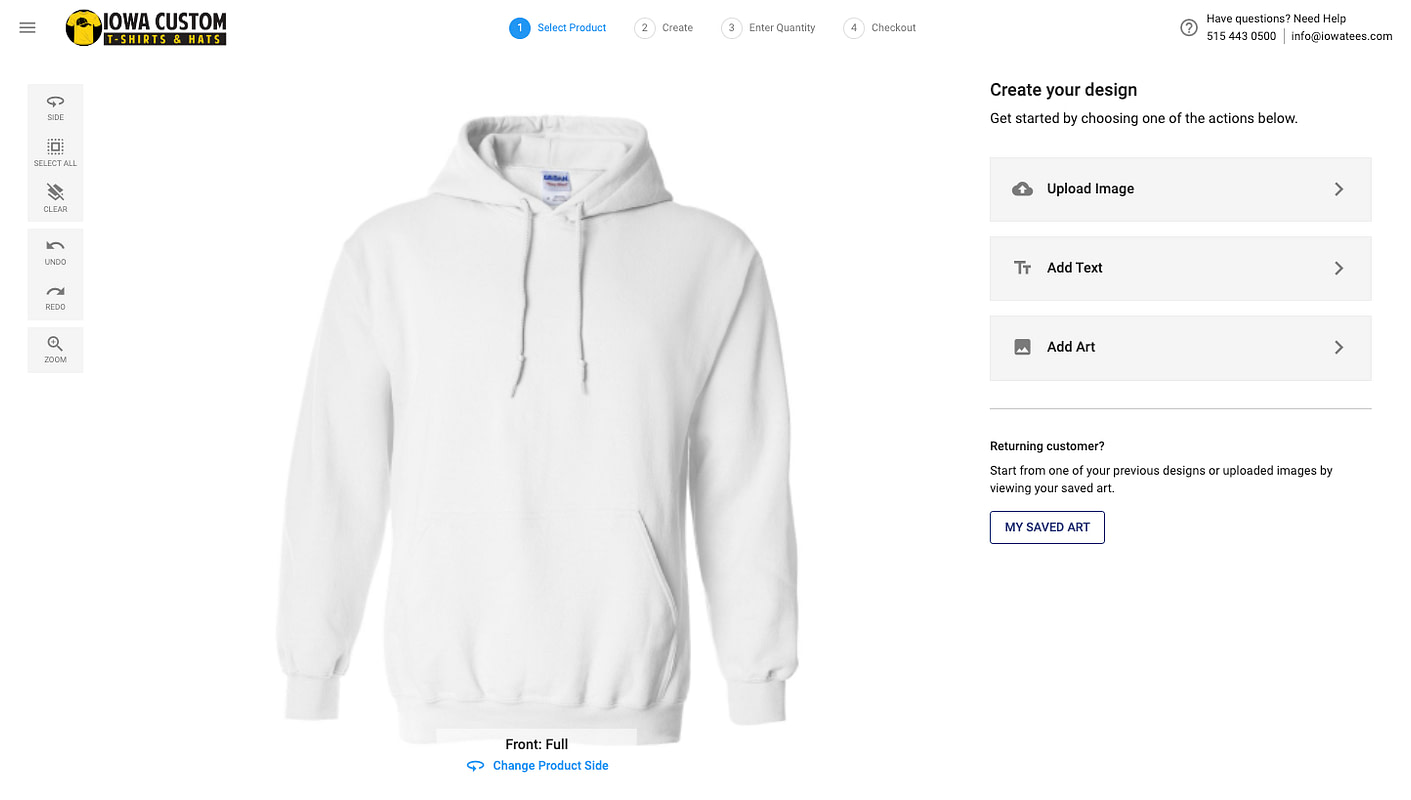
Task: Go to step 1 Select Product
Action: click(x=558, y=28)
